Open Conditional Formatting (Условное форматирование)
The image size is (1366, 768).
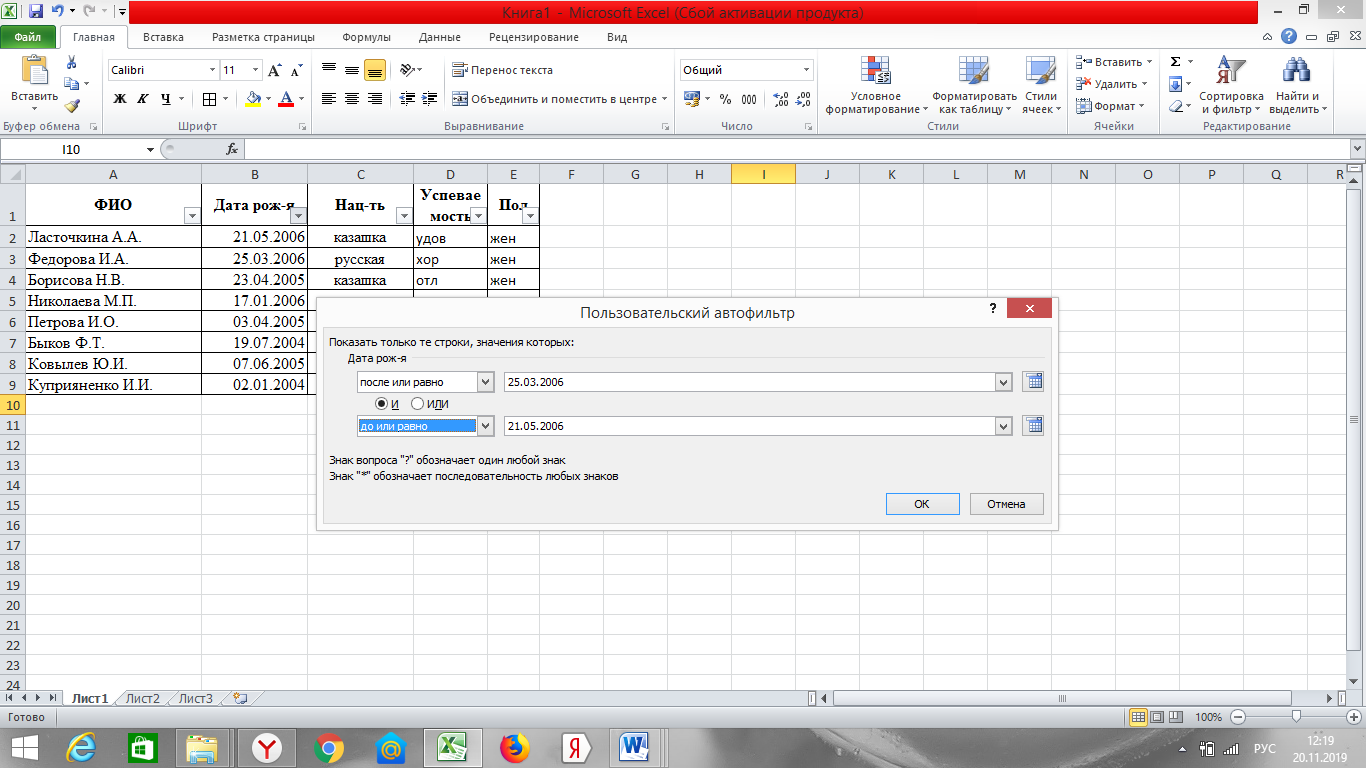[x=876, y=86]
